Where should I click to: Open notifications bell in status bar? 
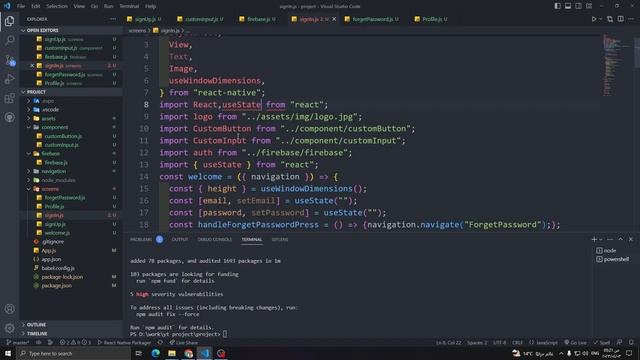631,342
